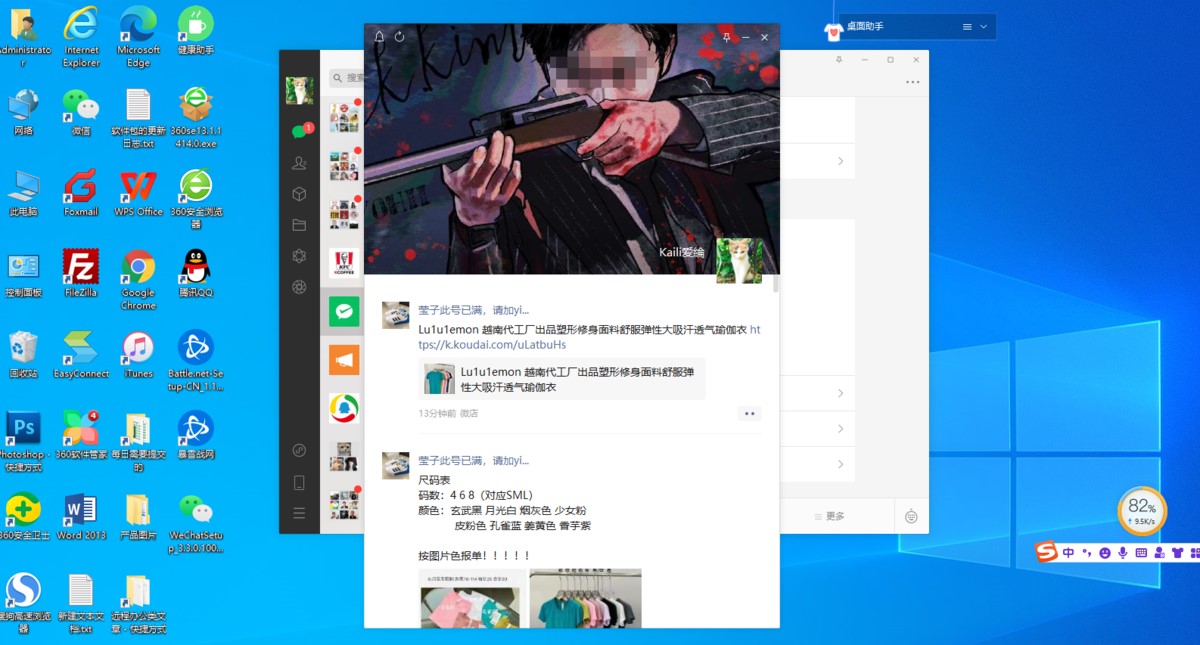Image resolution: width=1200 pixels, height=645 pixels.
Task: Open the orange megaphone subscription chat
Action: tap(344, 359)
